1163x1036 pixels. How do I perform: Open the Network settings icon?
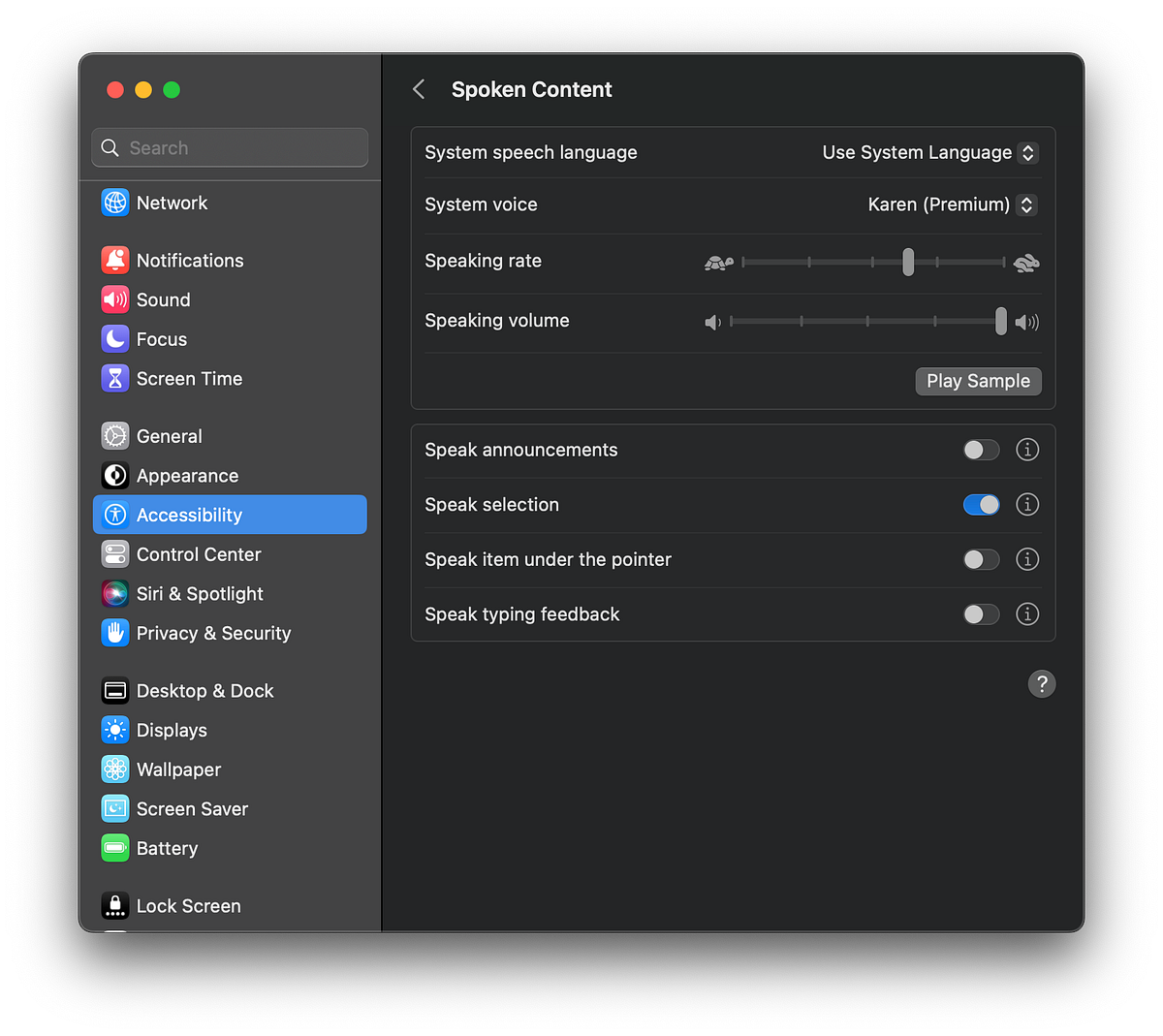(115, 203)
